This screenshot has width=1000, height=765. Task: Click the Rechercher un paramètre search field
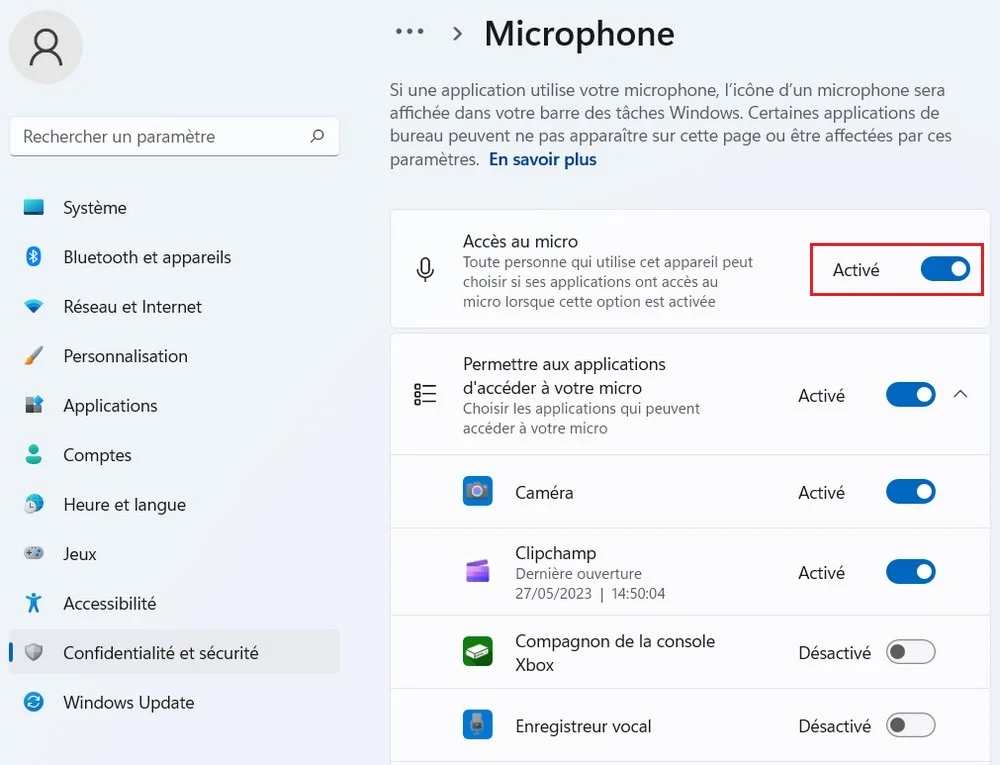coord(160,136)
